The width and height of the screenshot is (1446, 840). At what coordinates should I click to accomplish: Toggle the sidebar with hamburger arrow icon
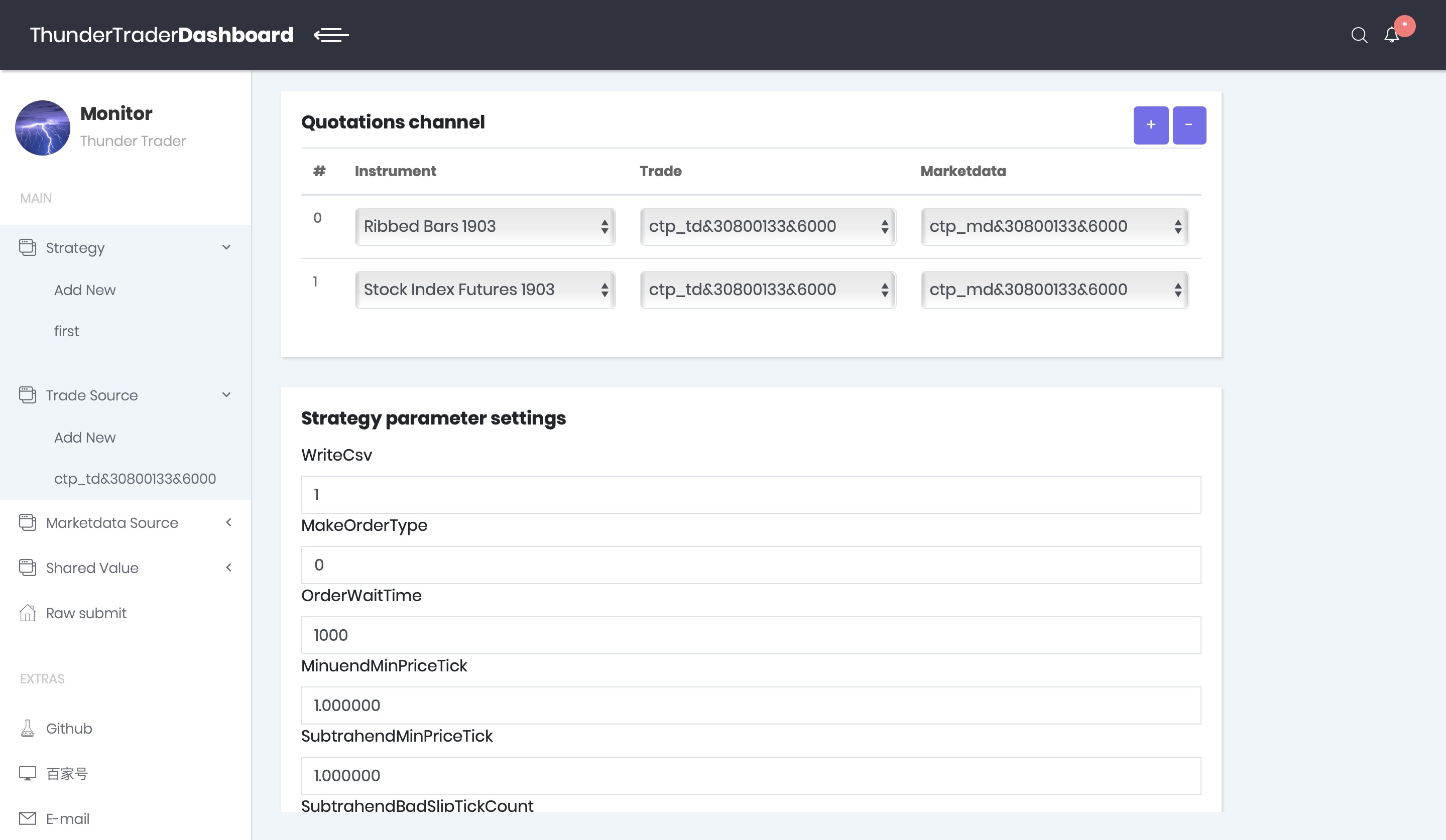point(331,35)
